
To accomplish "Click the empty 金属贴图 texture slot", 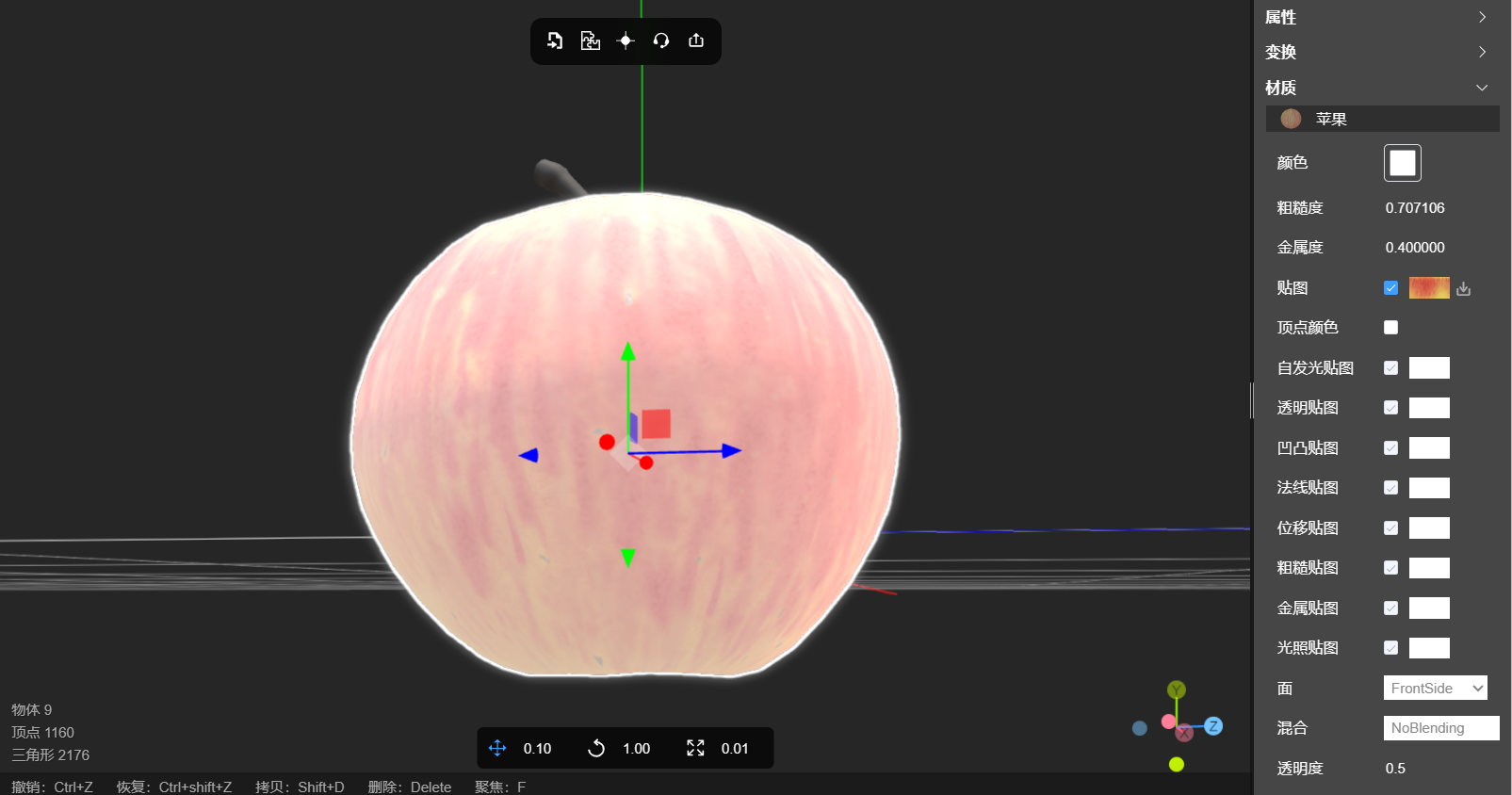I will (1429, 608).
